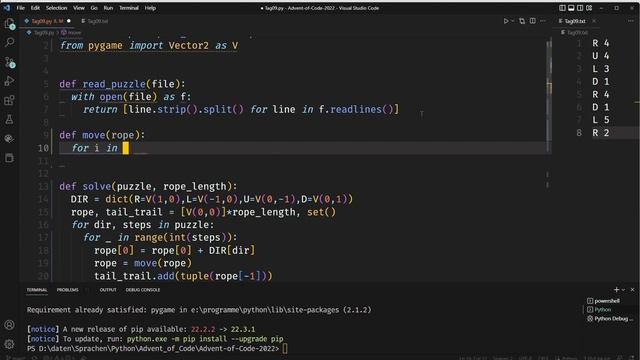Viewport: 640px width, 360px height.
Task: Open the Run and Debug view
Action: coord(9,81)
